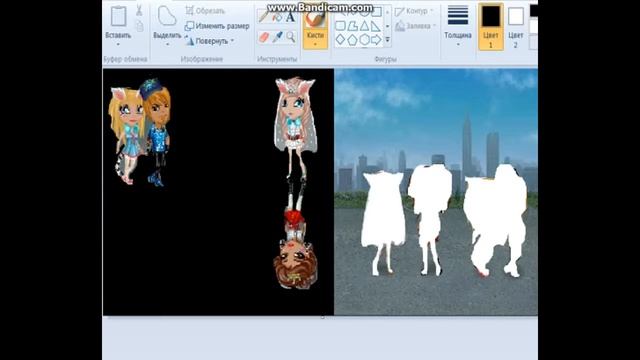Select the diamond shape

pos(340,40)
